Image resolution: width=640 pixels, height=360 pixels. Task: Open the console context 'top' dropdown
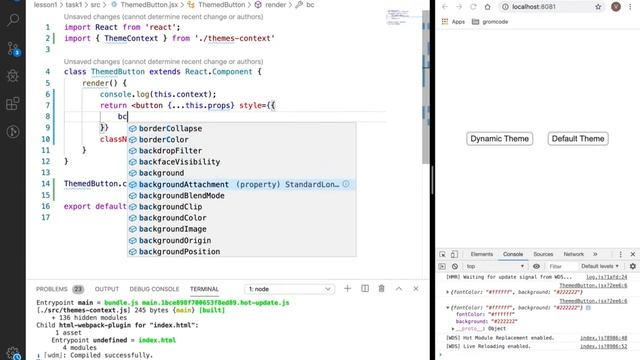(495, 266)
